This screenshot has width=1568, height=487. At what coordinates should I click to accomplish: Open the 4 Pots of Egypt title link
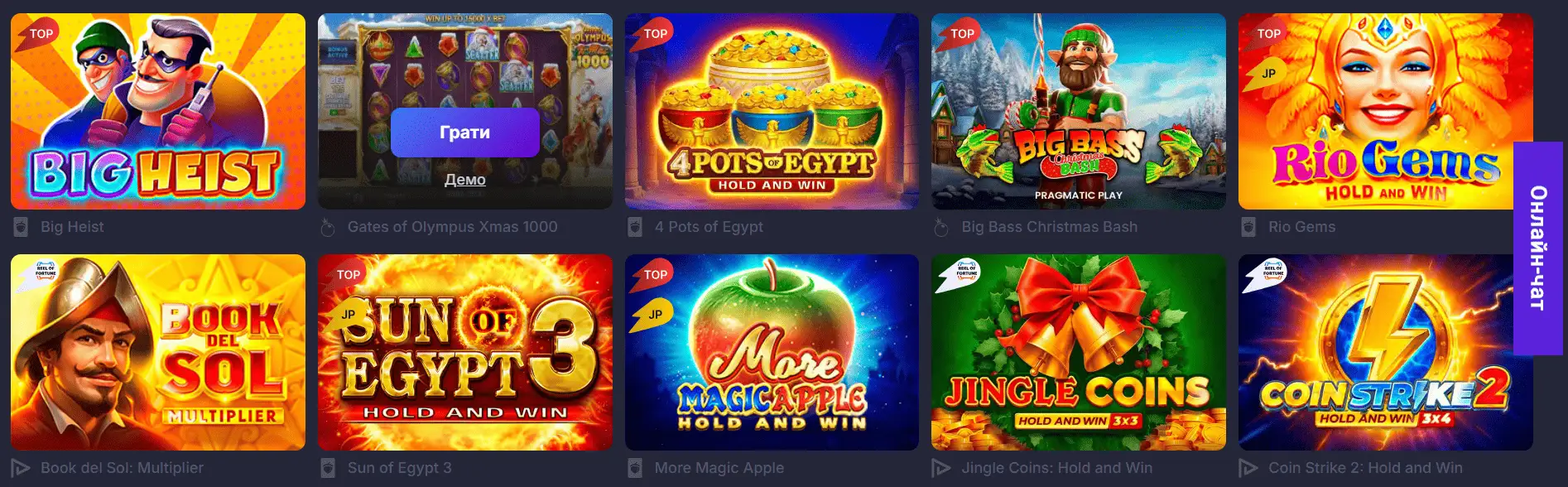pyautogui.click(x=709, y=227)
